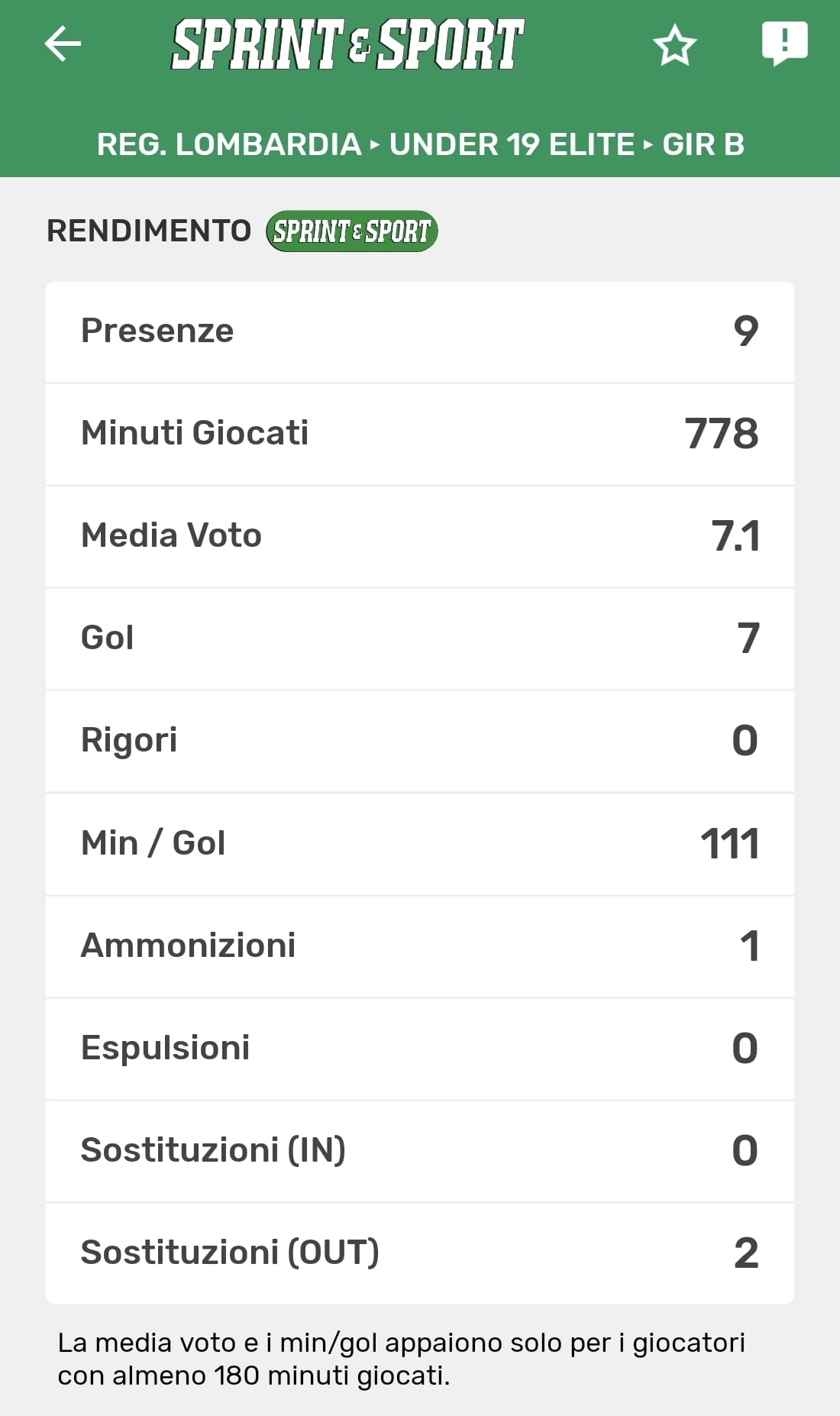This screenshot has width=840, height=1416.
Task: Tap the Min / Gol row
Action: click(x=420, y=844)
